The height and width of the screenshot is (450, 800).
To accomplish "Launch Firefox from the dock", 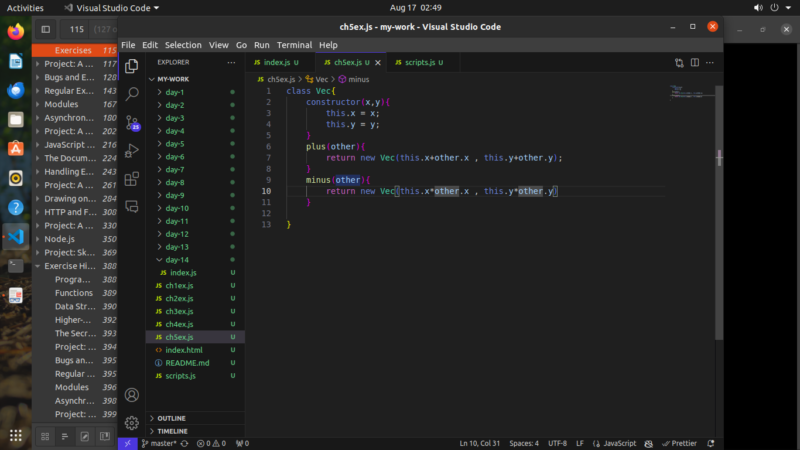I will click(16, 32).
